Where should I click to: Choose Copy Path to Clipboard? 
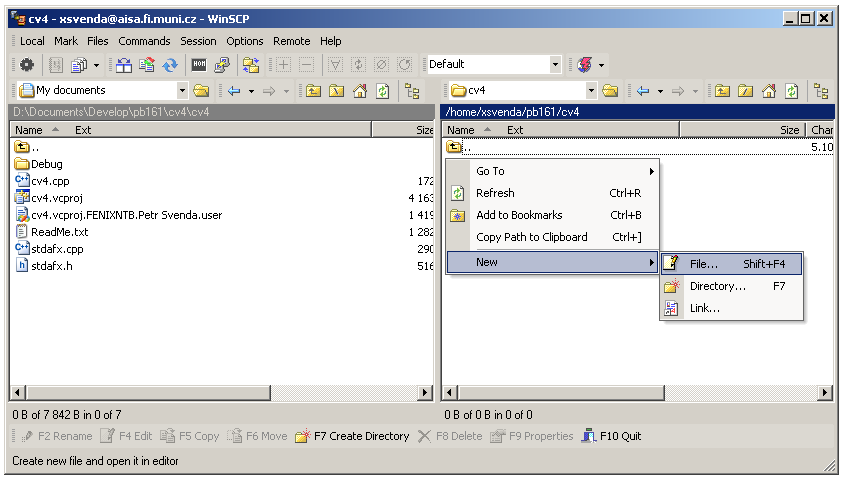click(x=552, y=237)
